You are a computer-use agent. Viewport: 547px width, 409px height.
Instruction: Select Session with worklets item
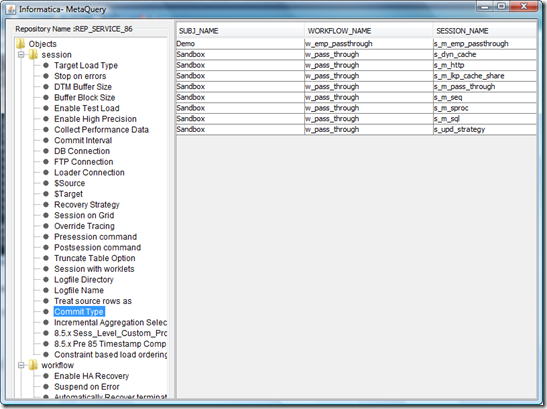pyautogui.click(x=94, y=269)
